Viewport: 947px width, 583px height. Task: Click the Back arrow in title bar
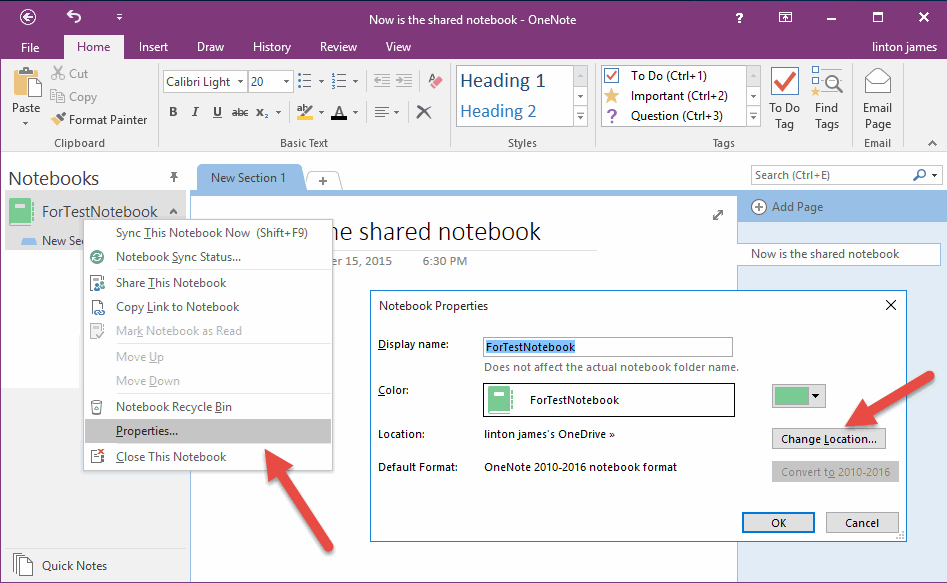click(28, 18)
